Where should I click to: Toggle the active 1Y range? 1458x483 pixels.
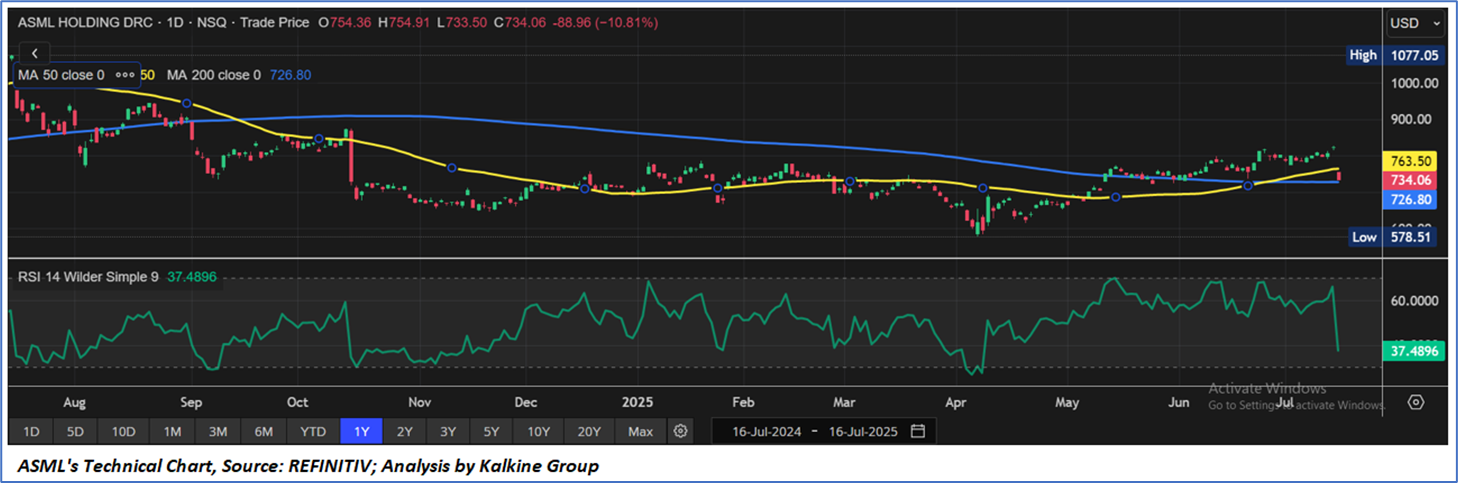(x=361, y=431)
